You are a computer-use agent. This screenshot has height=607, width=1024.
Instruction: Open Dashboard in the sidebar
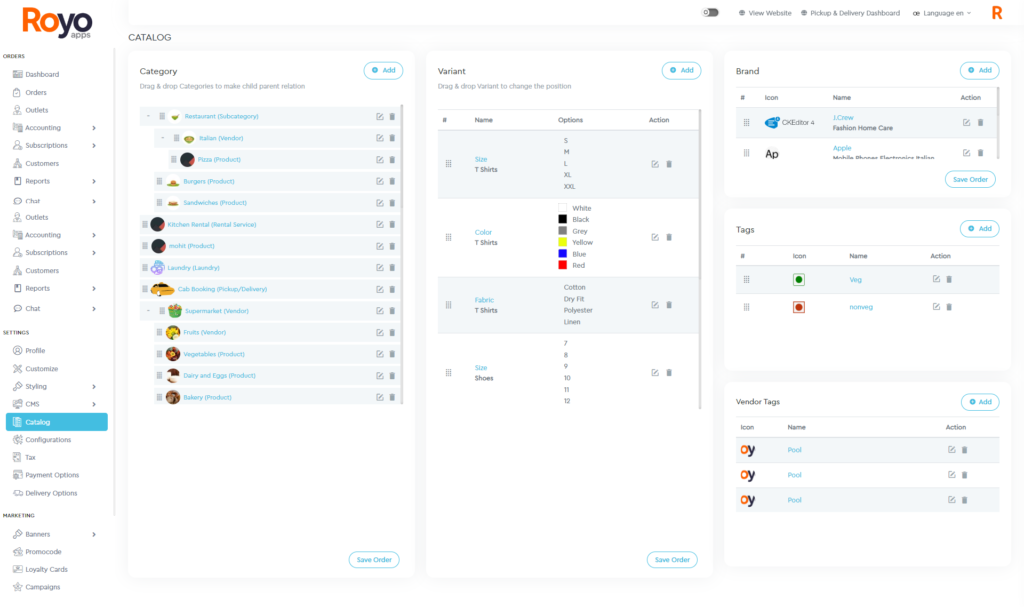[x=42, y=74]
